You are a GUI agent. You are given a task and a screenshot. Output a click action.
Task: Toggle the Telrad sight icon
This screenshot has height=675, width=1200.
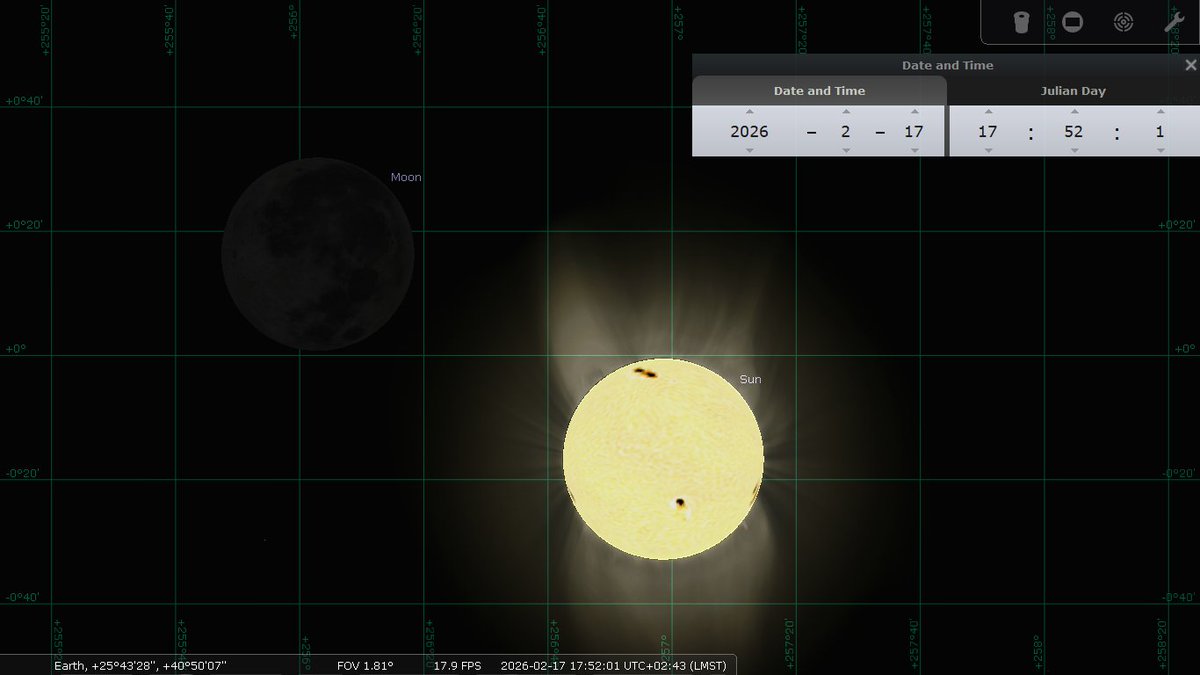pos(1123,22)
